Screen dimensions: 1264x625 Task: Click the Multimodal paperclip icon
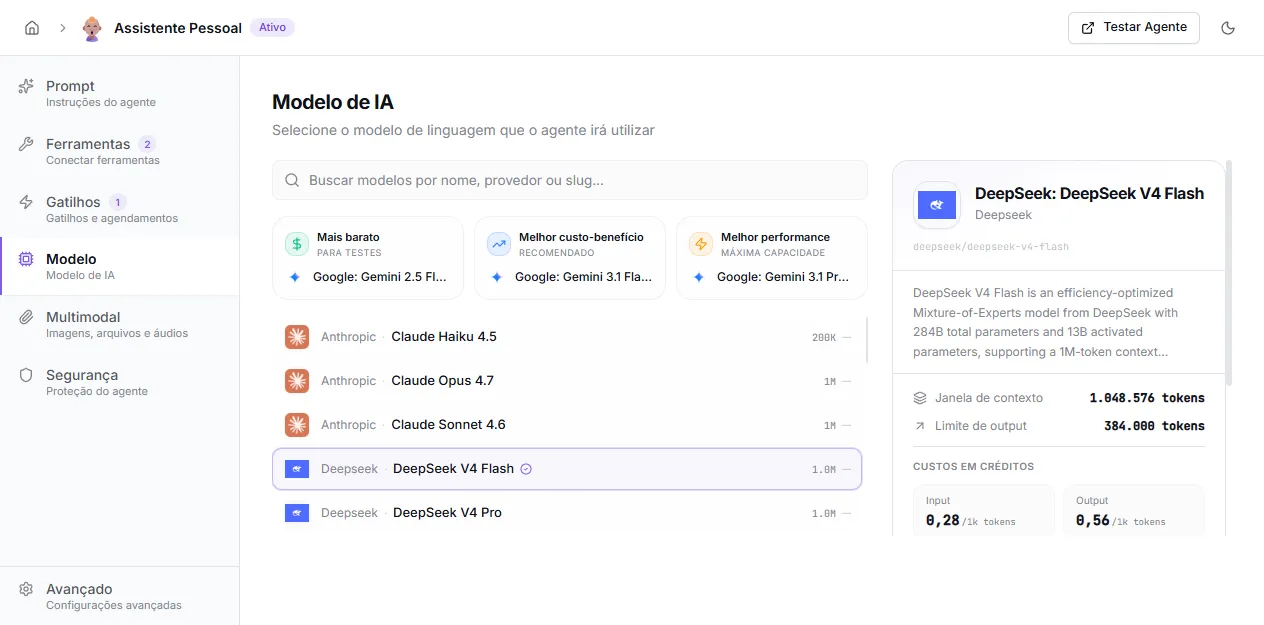coord(27,317)
